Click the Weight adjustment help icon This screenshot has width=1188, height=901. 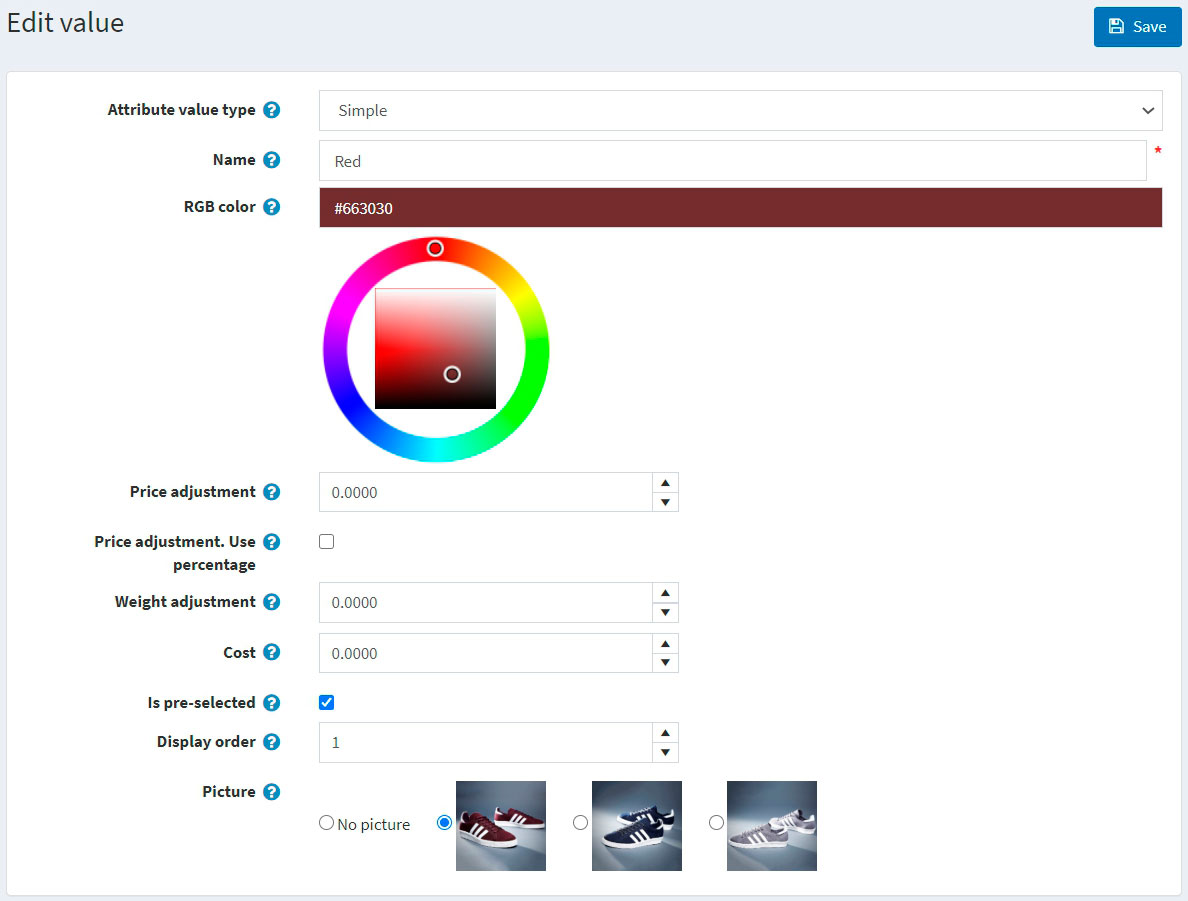click(x=271, y=602)
